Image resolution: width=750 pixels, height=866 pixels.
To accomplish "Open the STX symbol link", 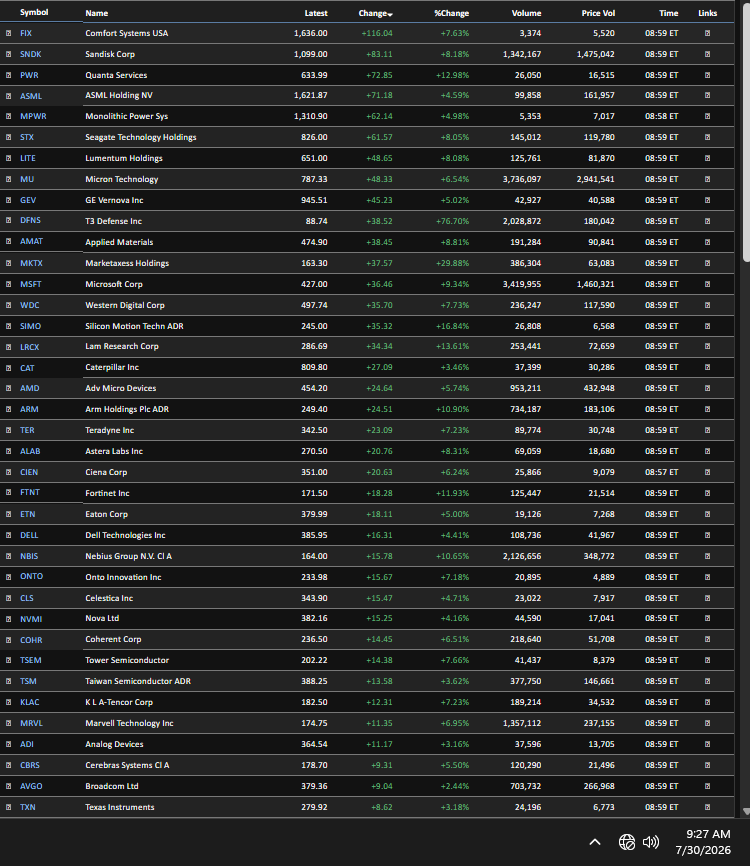I will (x=27, y=138).
